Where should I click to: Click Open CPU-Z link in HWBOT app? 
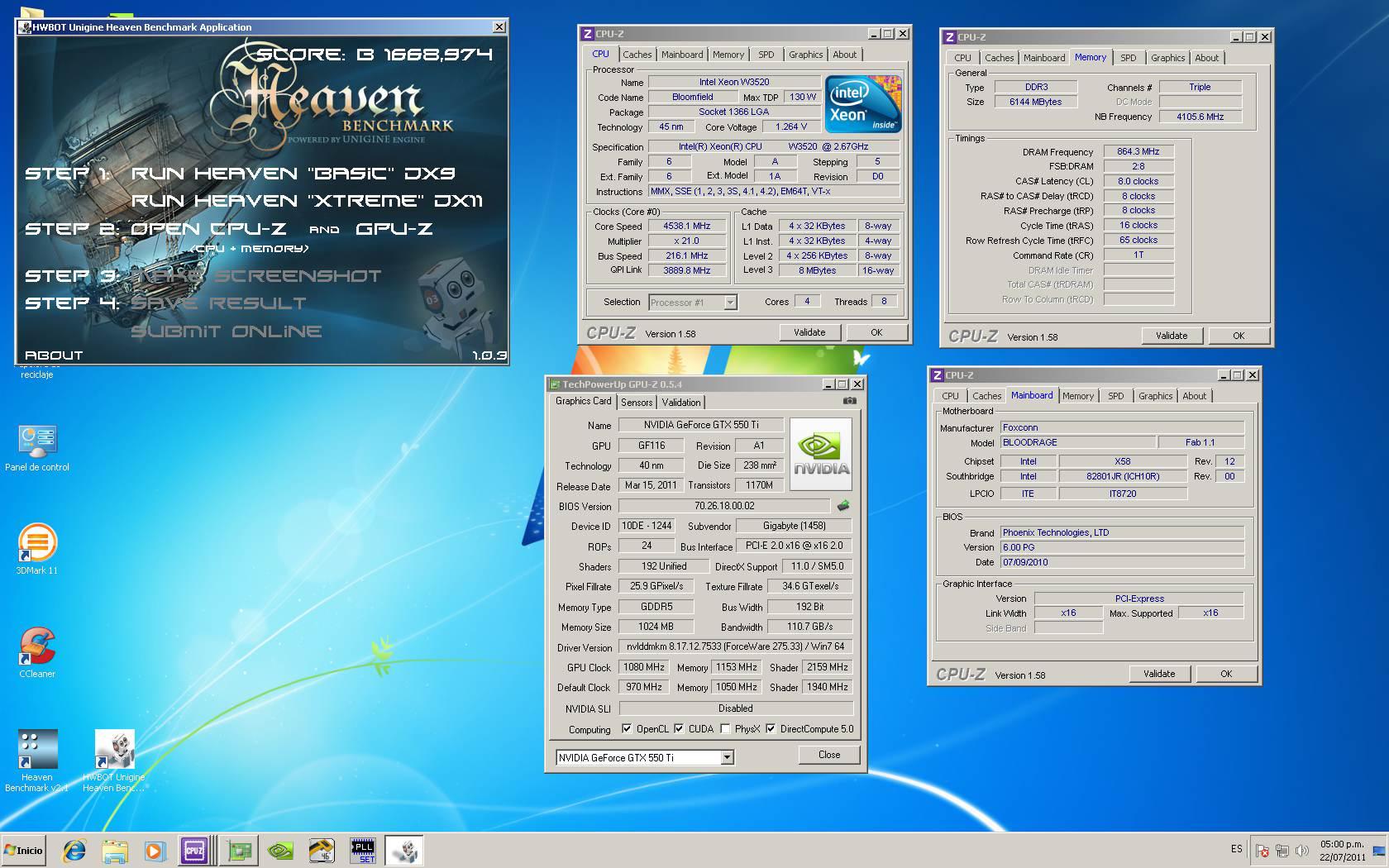point(208,229)
